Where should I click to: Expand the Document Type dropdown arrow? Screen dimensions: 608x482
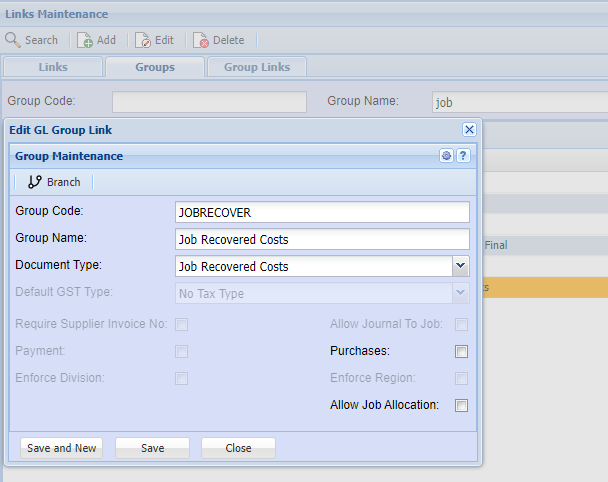pos(460,266)
